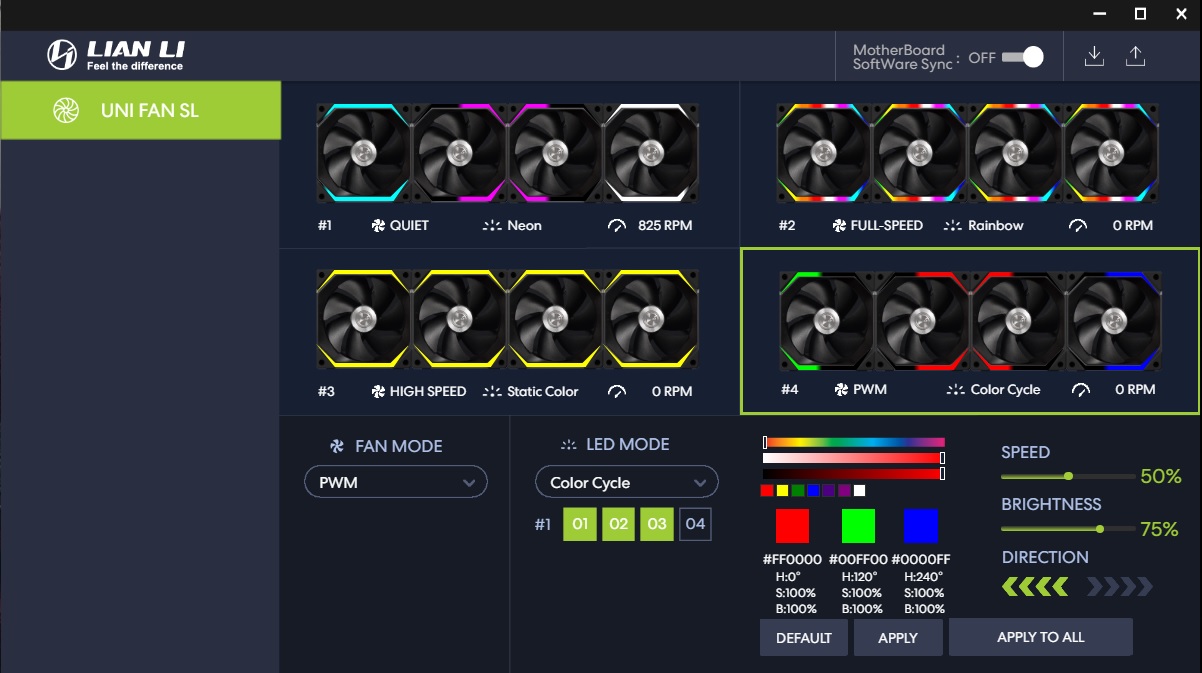Image resolution: width=1202 pixels, height=673 pixels.
Task: Click the LED icon beside Neon
Action: [x=492, y=226]
